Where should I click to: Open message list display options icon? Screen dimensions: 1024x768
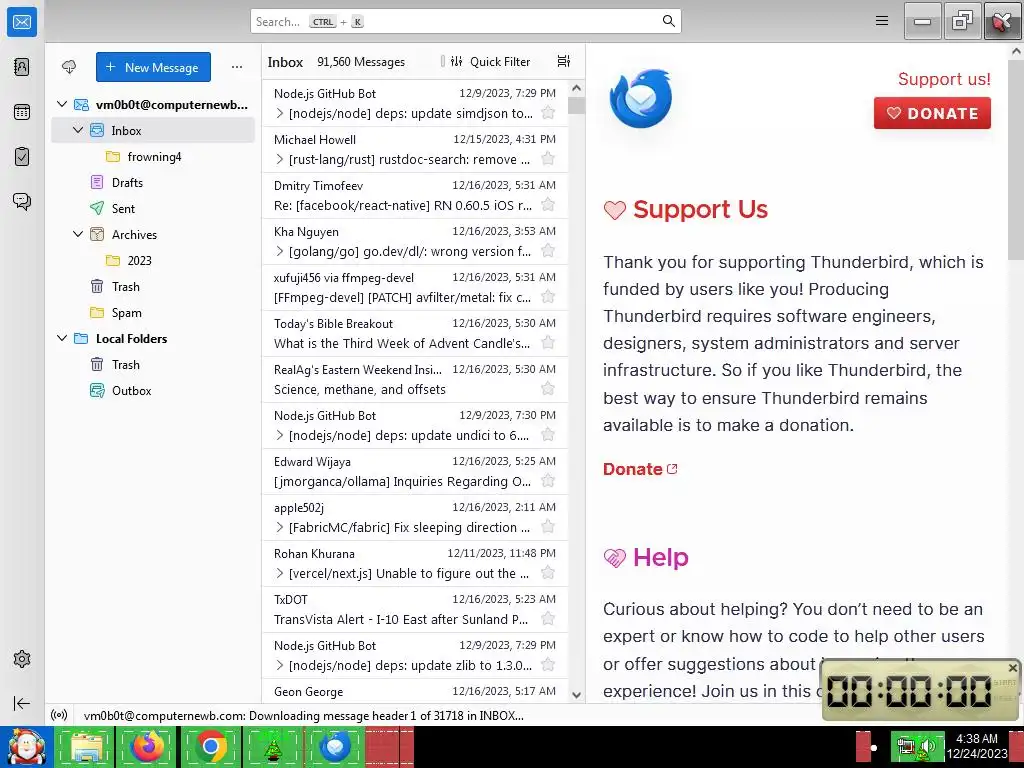(x=564, y=61)
